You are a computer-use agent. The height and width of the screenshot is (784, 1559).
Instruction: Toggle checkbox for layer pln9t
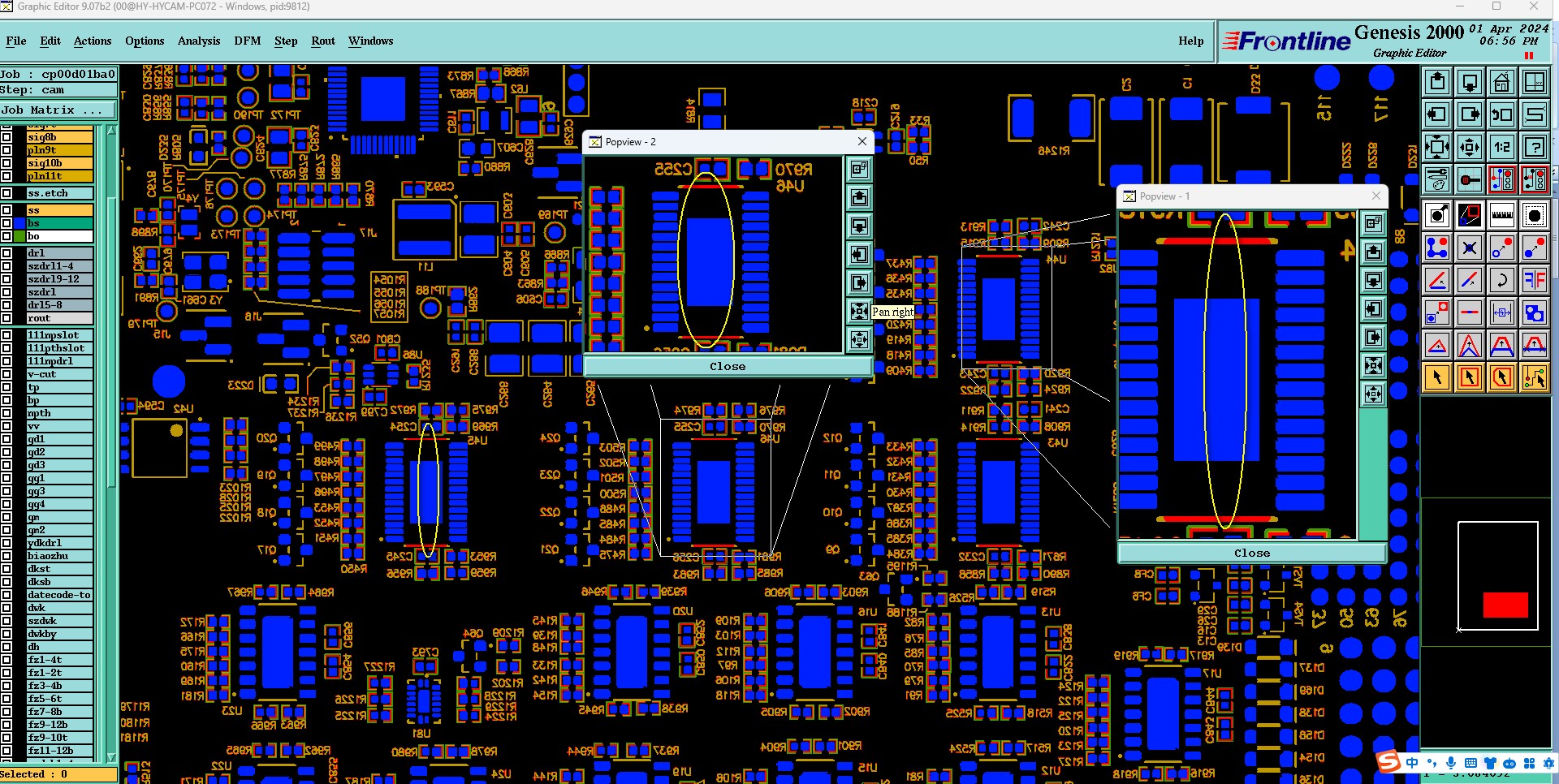click(7, 150)
